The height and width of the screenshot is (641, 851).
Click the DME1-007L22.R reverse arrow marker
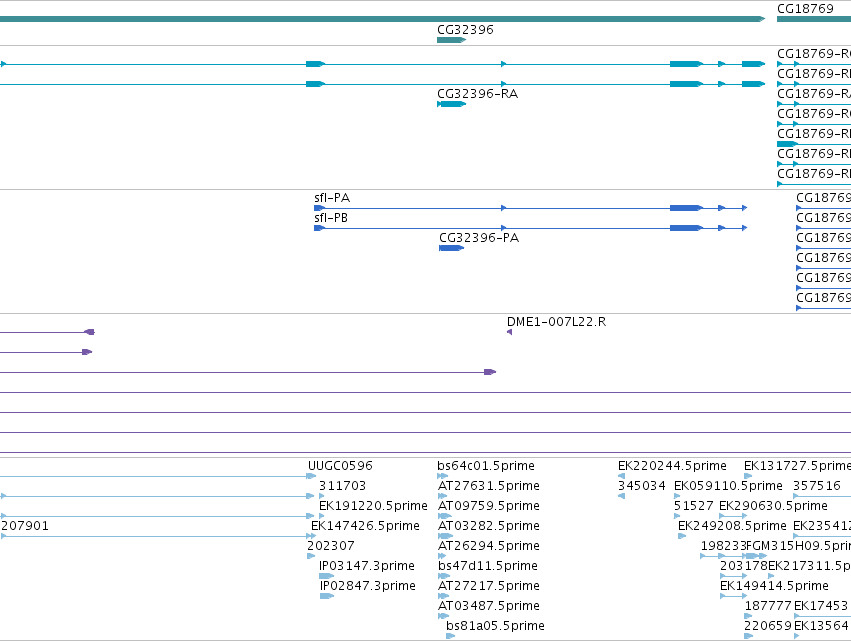tap(510, 332)
